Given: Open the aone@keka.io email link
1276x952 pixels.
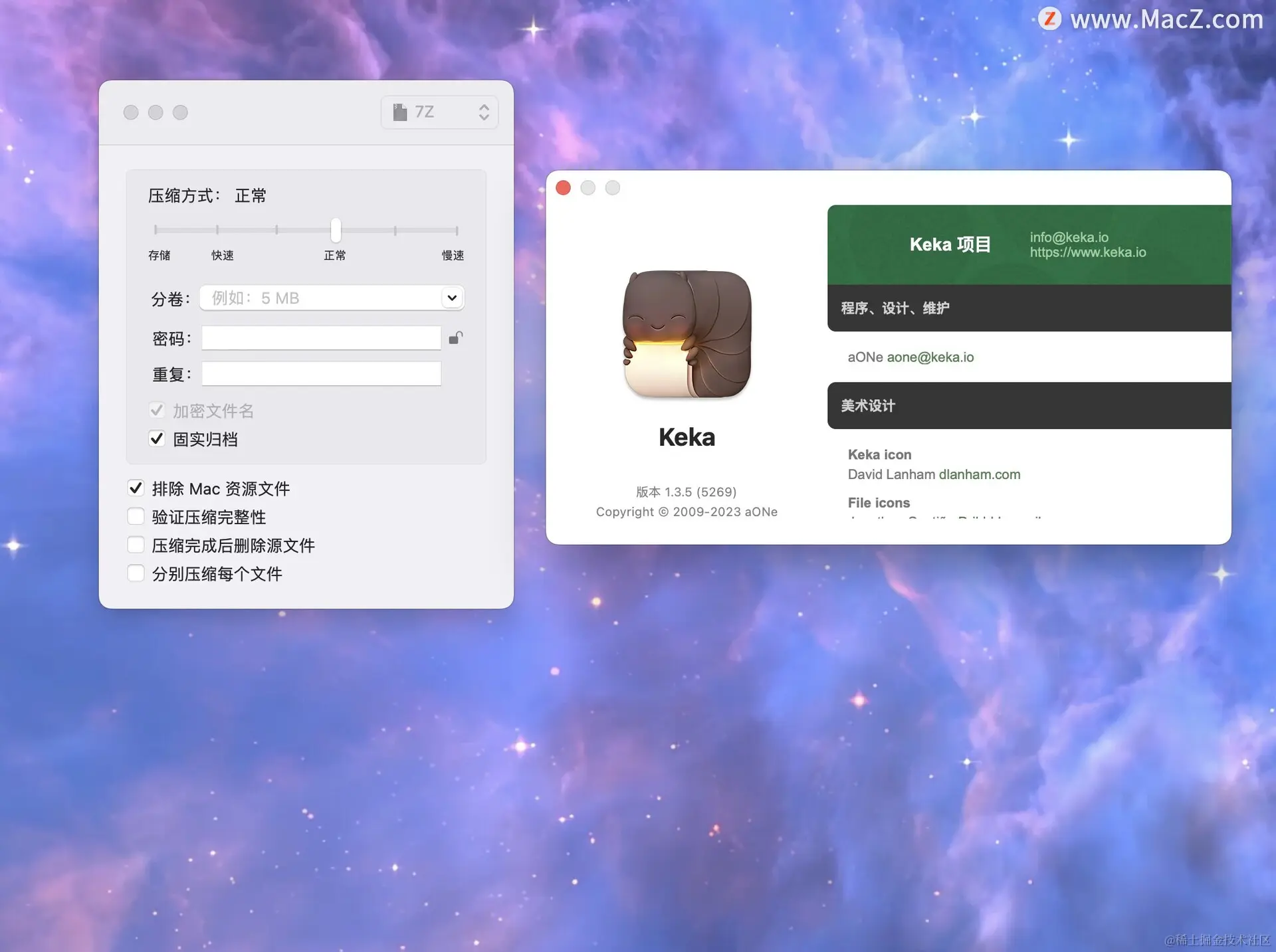Looking at the screenshot, I should point(930,357).
